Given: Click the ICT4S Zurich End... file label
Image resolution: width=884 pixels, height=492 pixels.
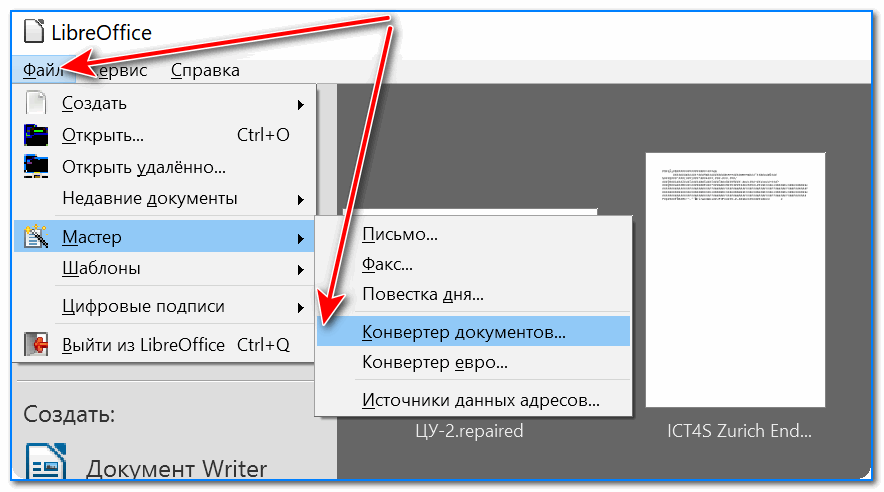Looking at the screenshot, I should [739, 431].
